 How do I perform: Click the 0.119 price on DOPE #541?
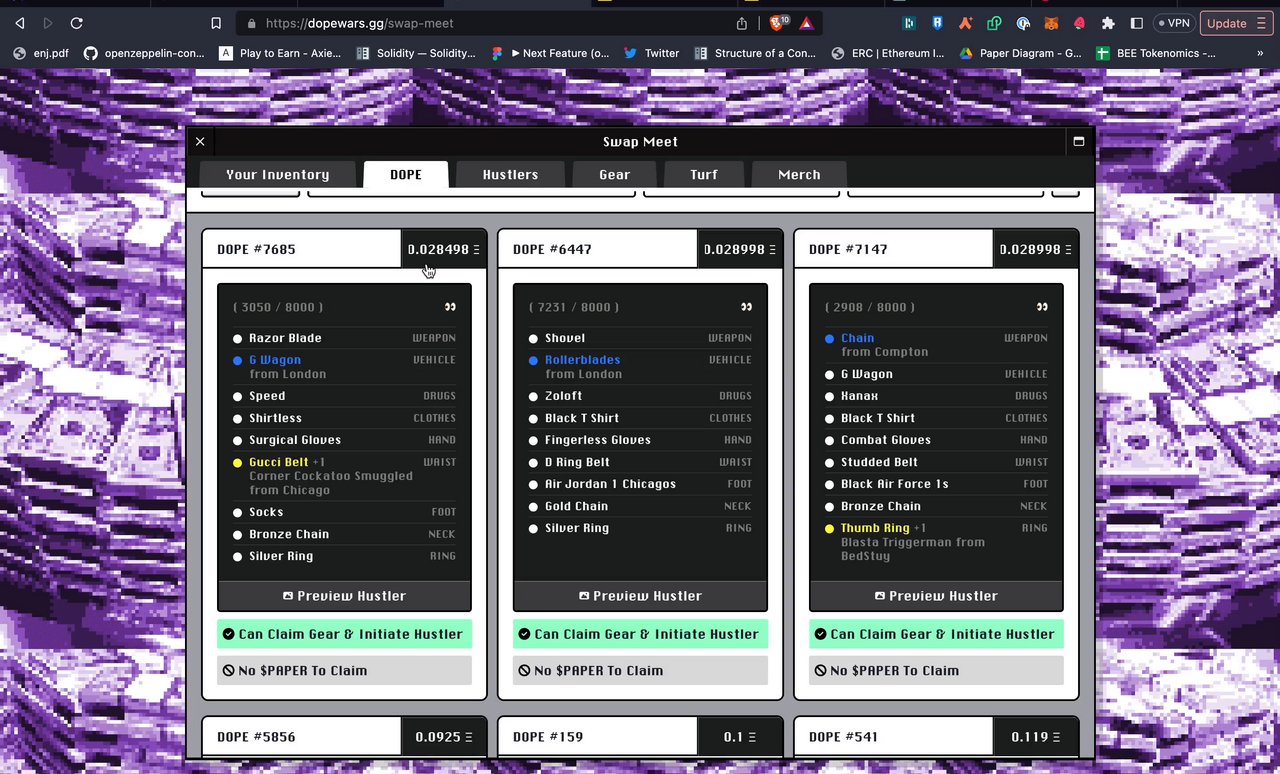coord(1036,737)
